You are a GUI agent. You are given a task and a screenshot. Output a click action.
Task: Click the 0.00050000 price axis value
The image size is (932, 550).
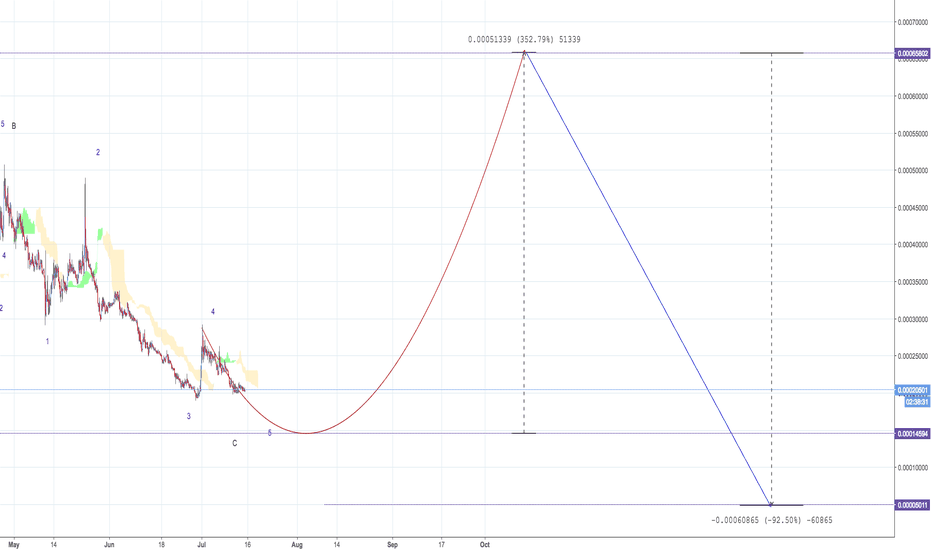coord(912,171)
